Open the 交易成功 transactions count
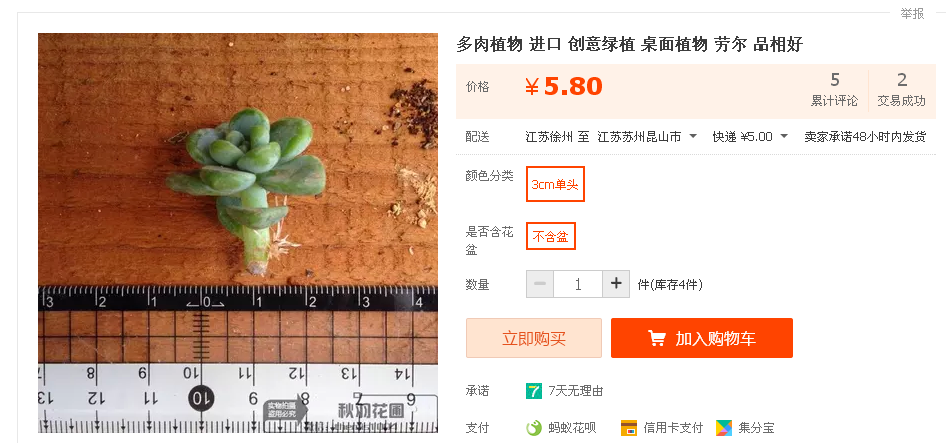The width and height of the screenshot is (946, 443). (901, 90)
